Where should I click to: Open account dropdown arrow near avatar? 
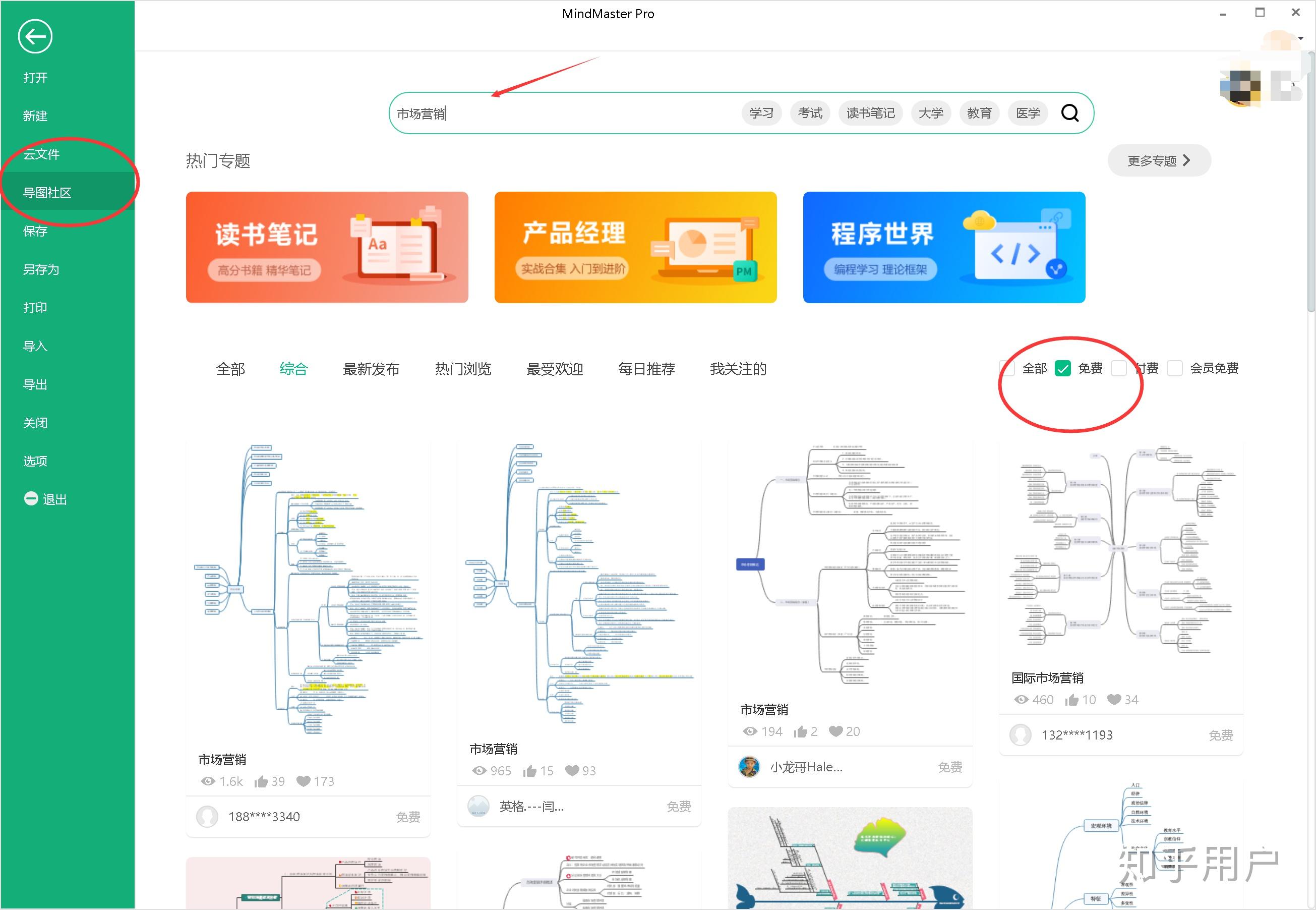point(1300,38)
